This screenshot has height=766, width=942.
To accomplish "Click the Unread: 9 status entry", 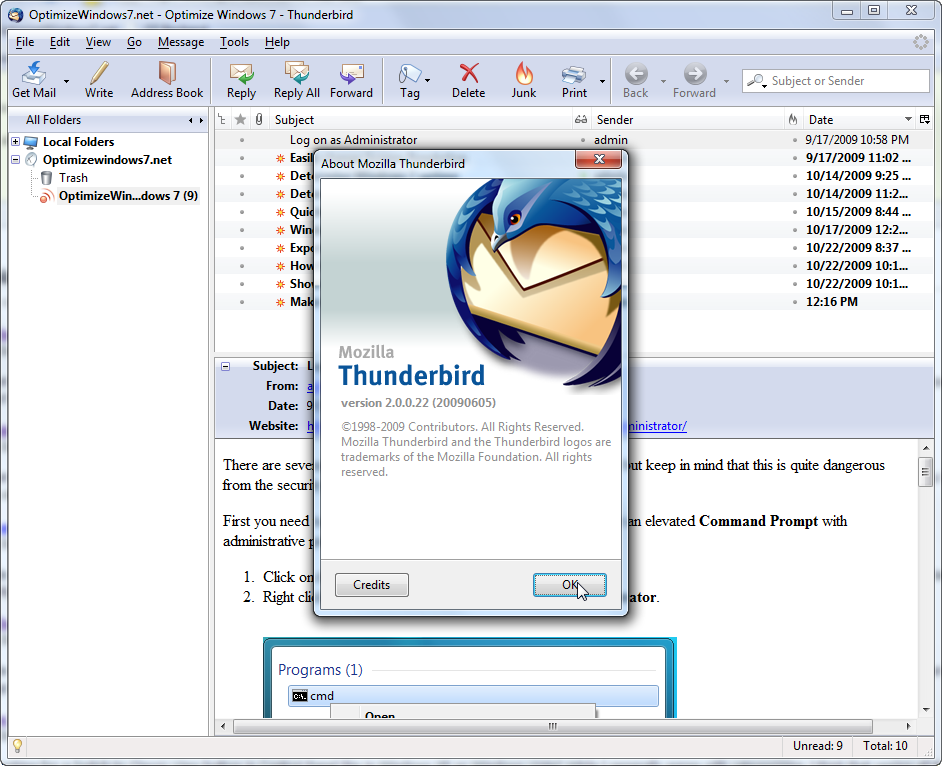I will pyautogui.click(x=818, y=746).
